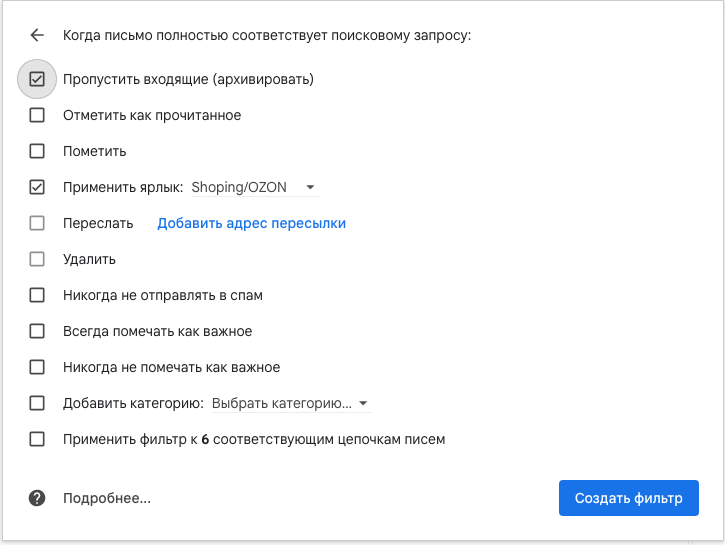Image resolution: width=725 pixels, height=545 pixels.
Task: Check Применить фильтр к 6 цепочкам
Action: (x=37, y=439)
